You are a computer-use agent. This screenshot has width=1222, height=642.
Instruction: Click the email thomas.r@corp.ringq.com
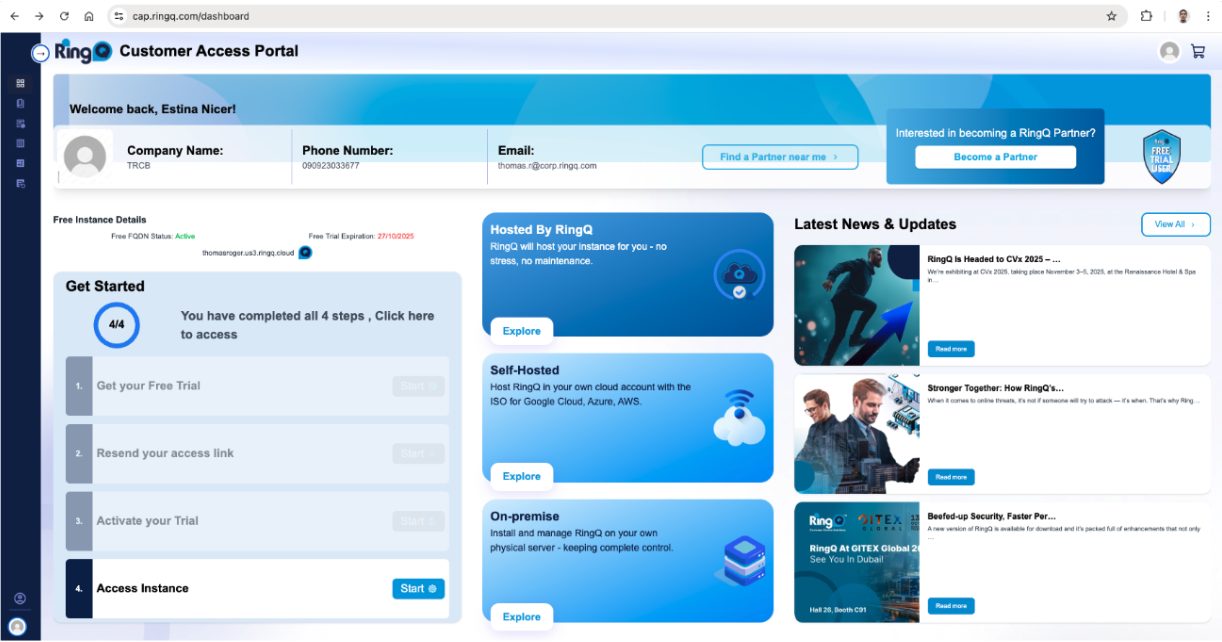tap(547, 166)
